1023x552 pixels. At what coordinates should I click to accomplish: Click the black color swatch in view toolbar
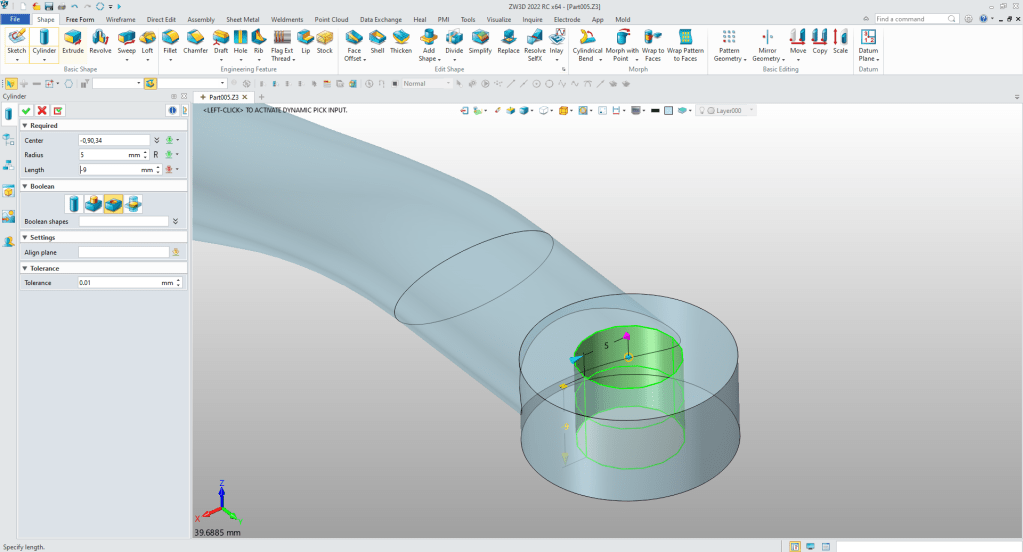pos(654,110)
